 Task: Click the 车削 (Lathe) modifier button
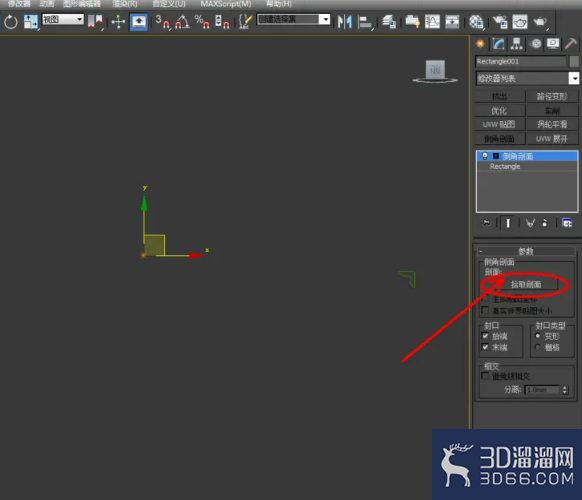552,111
